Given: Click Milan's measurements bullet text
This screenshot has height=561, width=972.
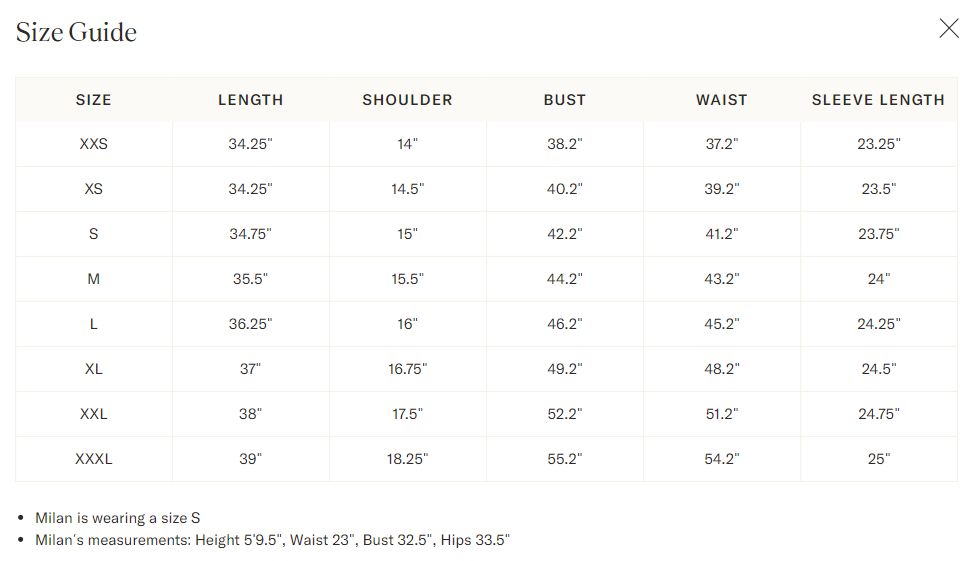Looking at the screenshot, I should click(x=272, y=540).
